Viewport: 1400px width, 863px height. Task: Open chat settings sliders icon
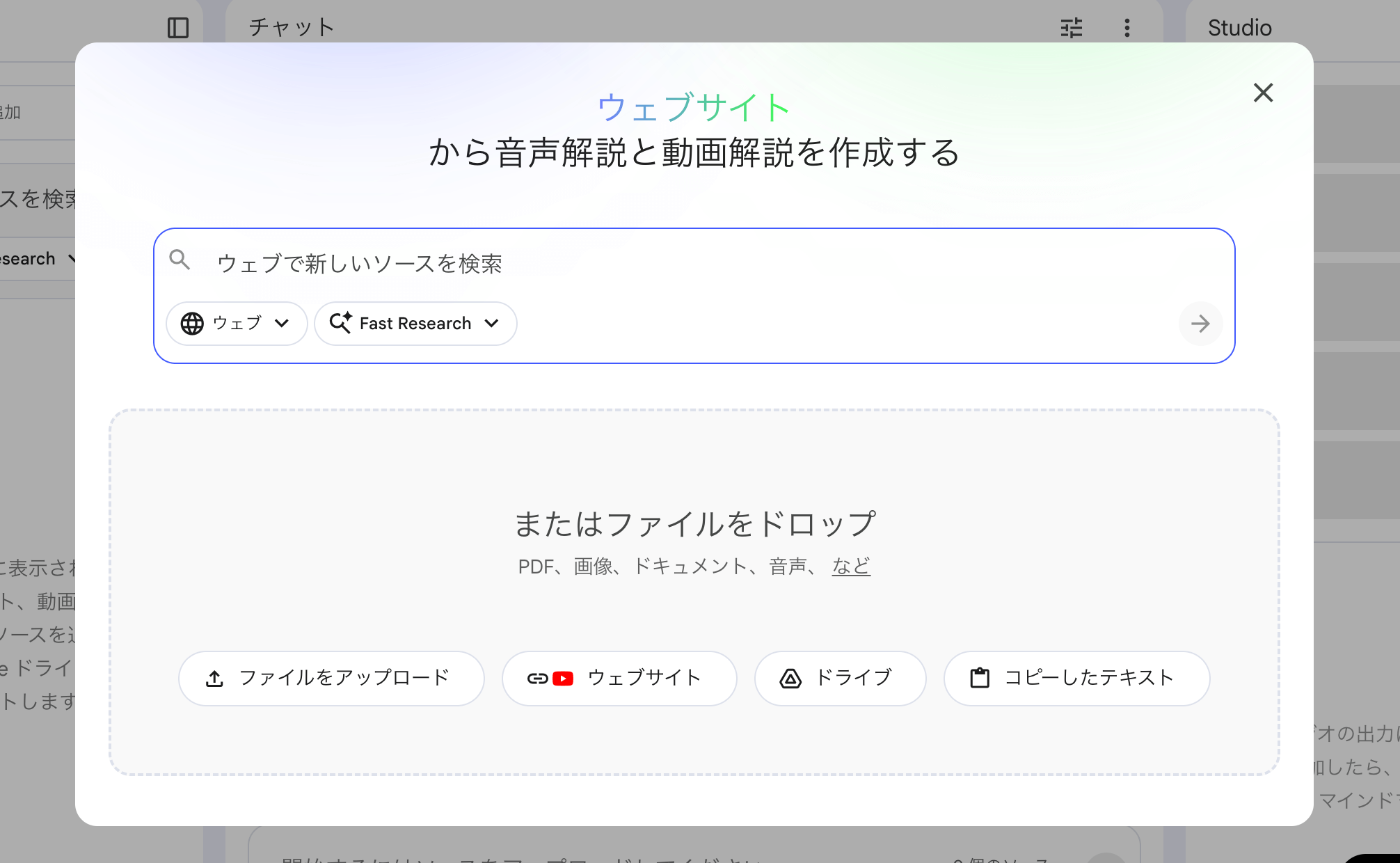[1072, 28]
